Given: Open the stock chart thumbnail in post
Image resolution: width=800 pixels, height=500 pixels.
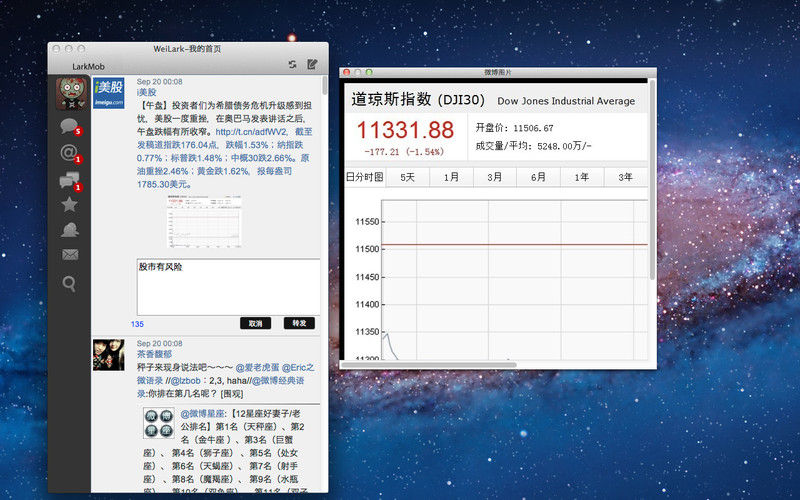Looking at the screenshot, I should 204,222.
